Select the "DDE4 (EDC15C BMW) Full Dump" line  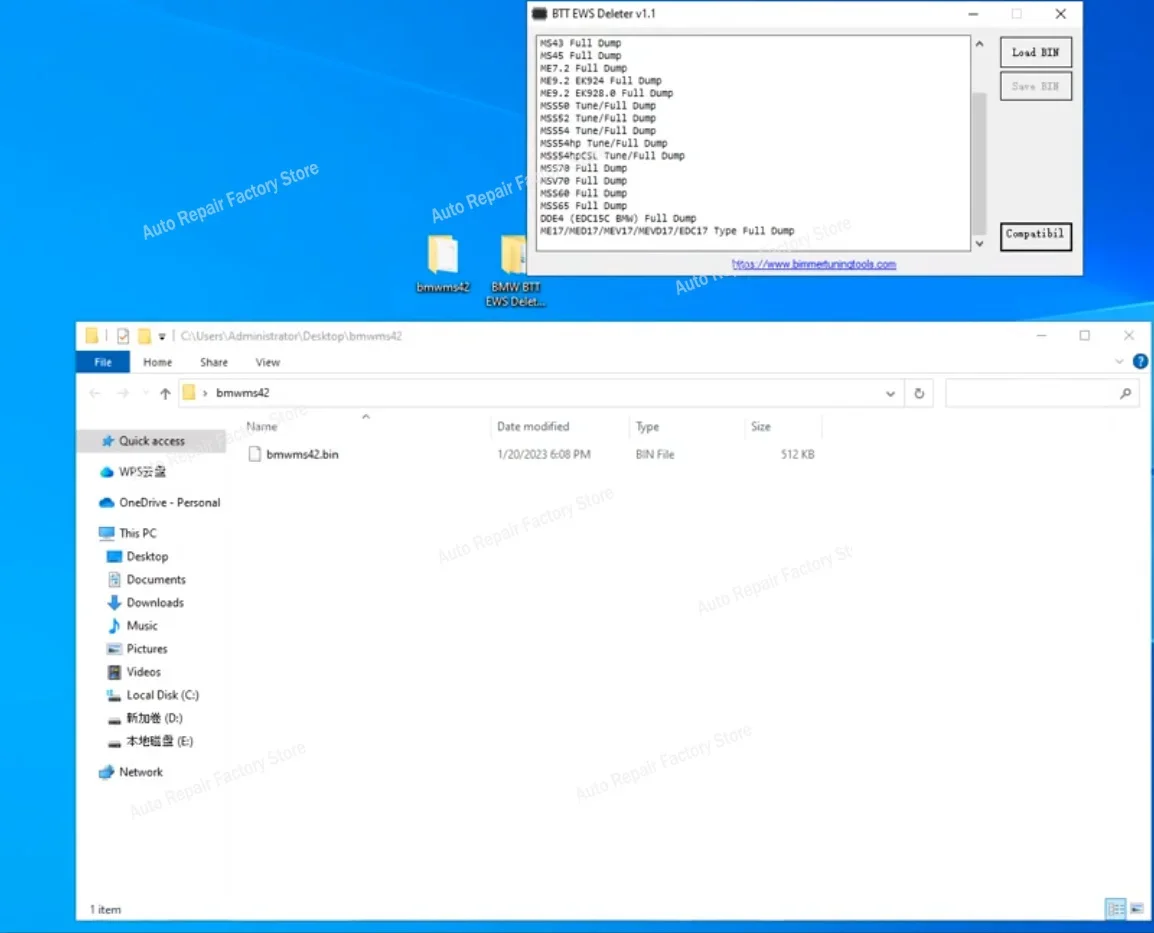pos(617,218)
